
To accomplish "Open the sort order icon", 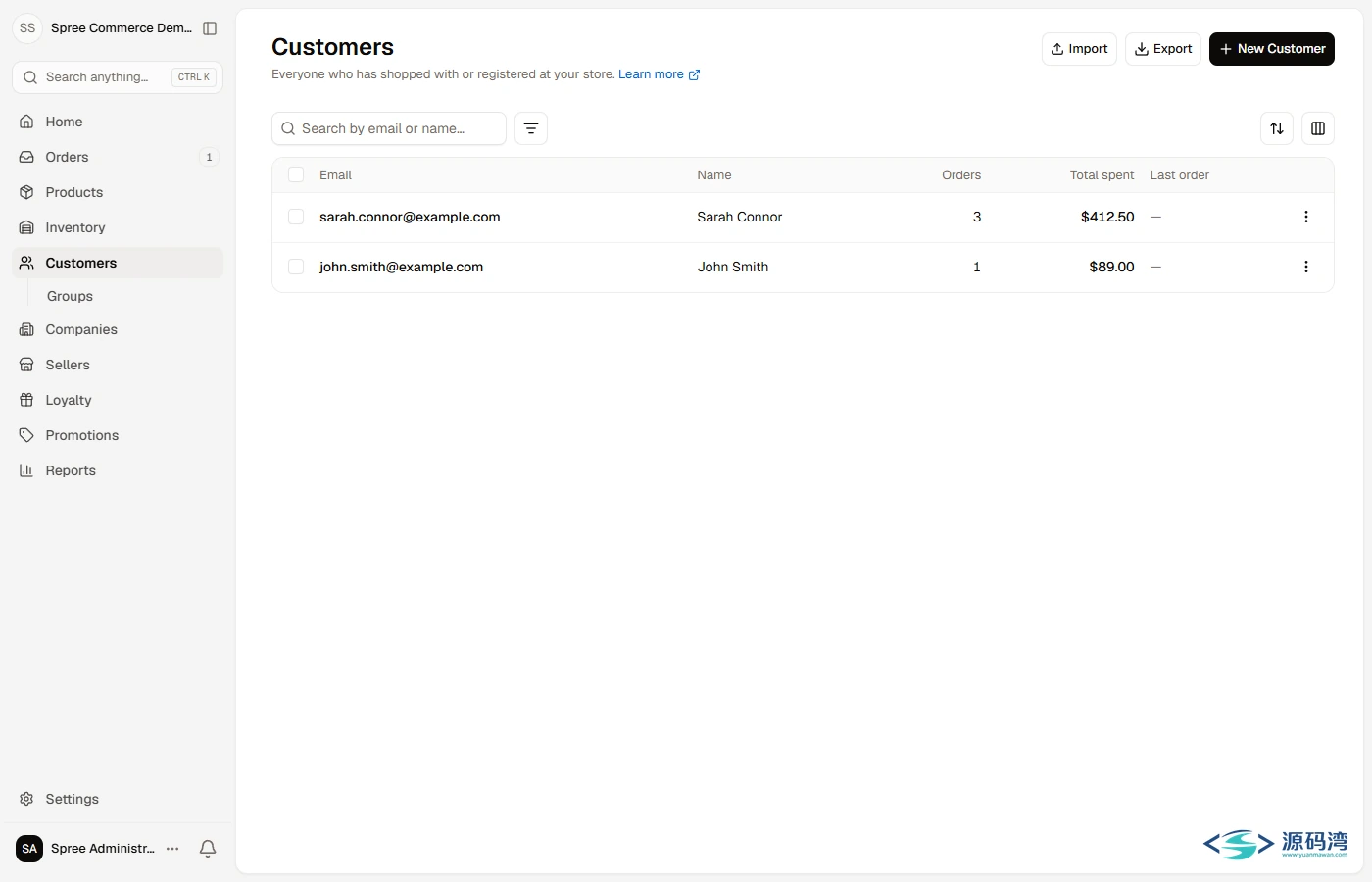I will pos(1277,128).
